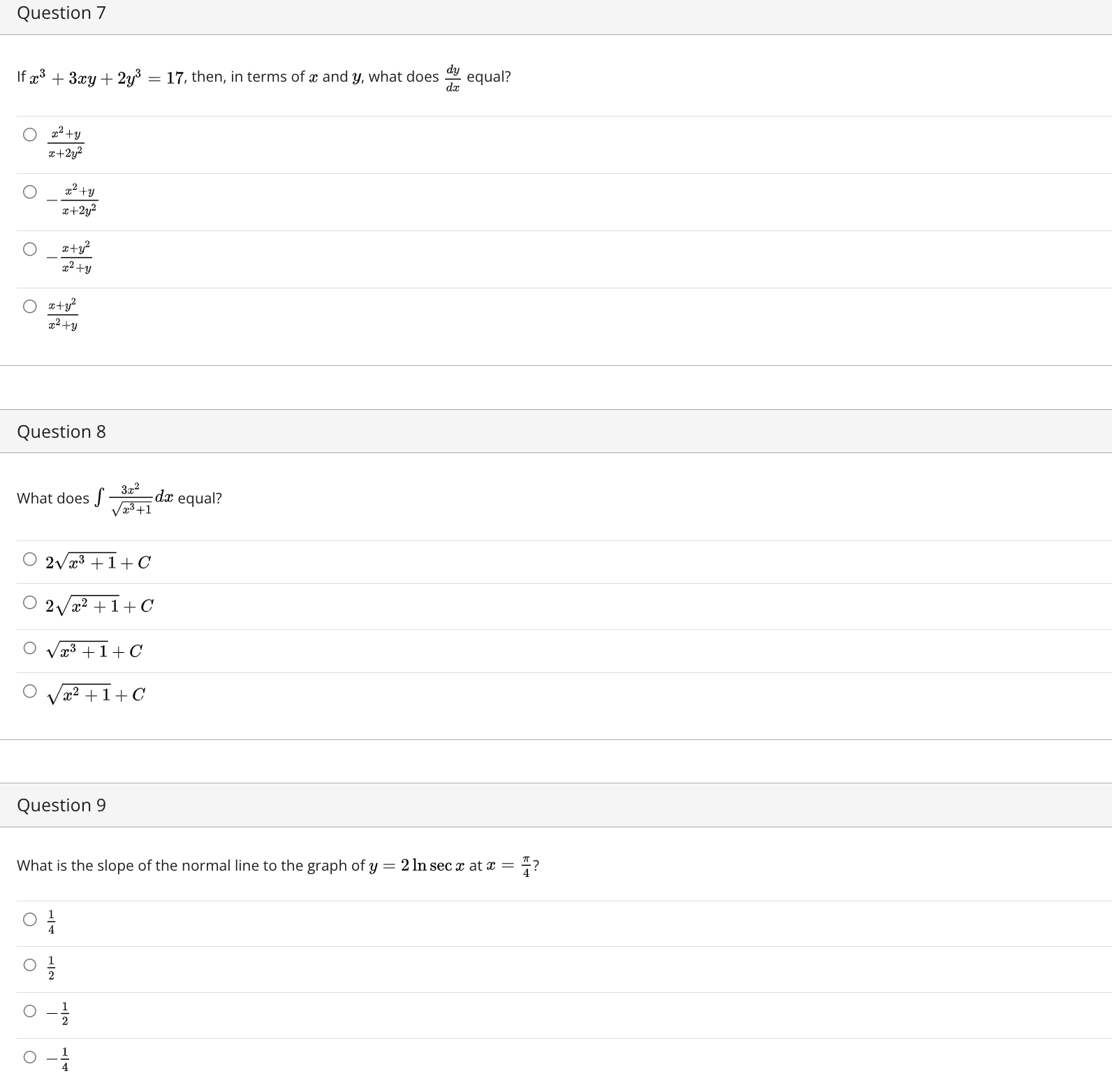Pick (x+y²)/(x²+y) as Question 7 answer
The image size is (1112, 1092).
[x=30, y=306]
